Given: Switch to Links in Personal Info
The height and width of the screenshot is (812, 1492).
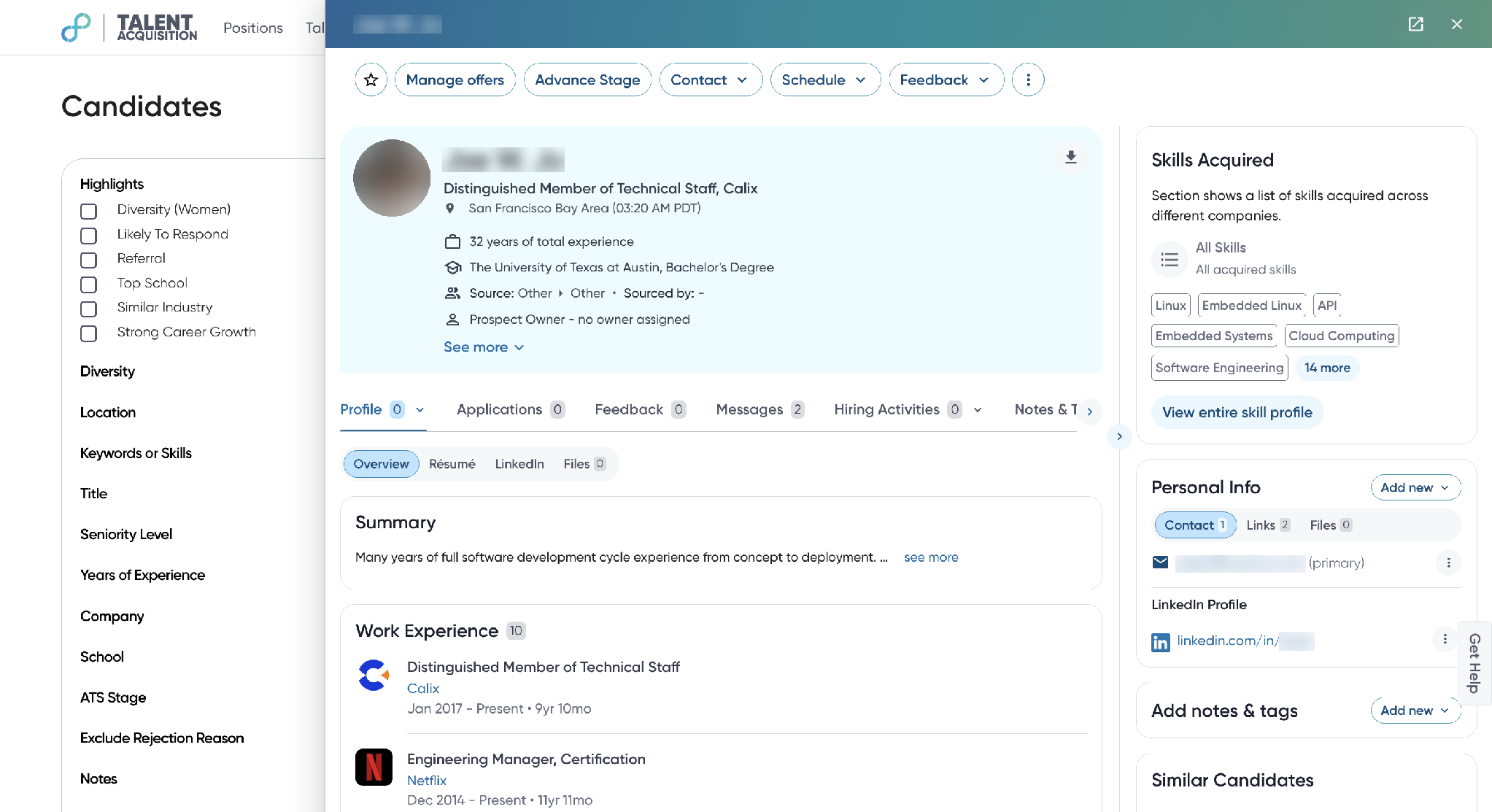Looking at the screenshot, I should coord(1268,525).
